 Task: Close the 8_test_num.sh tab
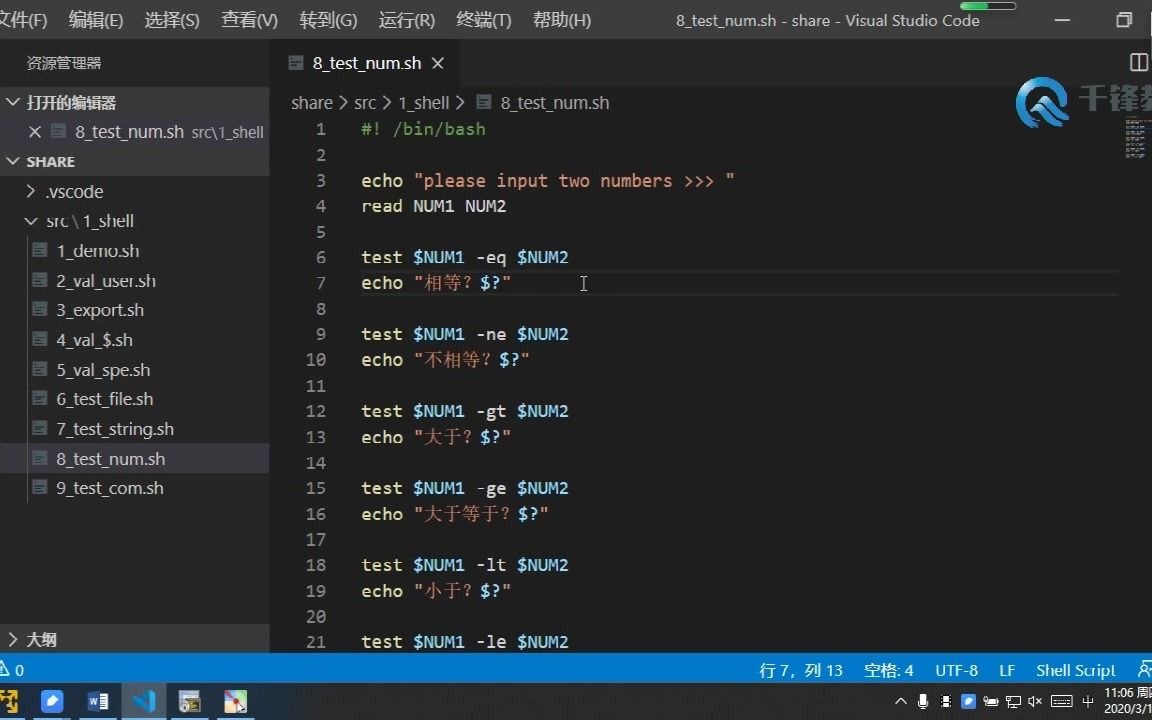(437, 62)
